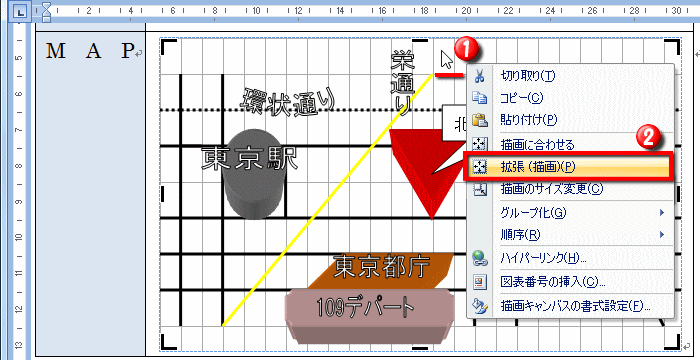Select the 109デパート pink shape
The width and height of the screenshot is (700, 360).
[x=370, y=317]
